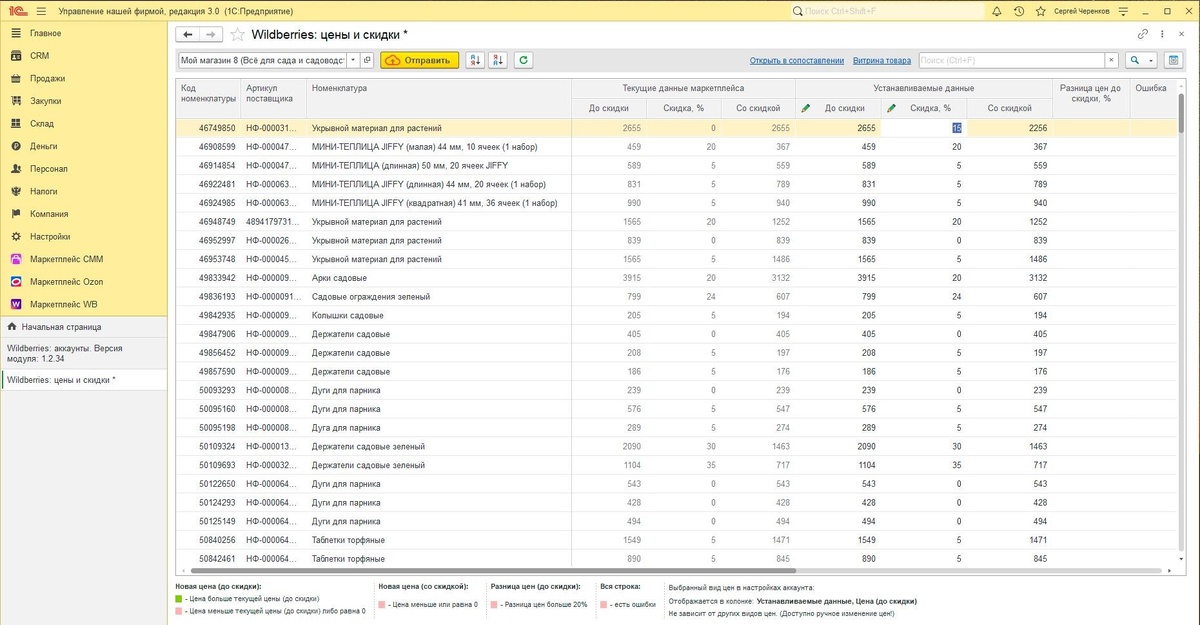
Task: Expand the search magnifier dropdown button
Action: 1141,60
